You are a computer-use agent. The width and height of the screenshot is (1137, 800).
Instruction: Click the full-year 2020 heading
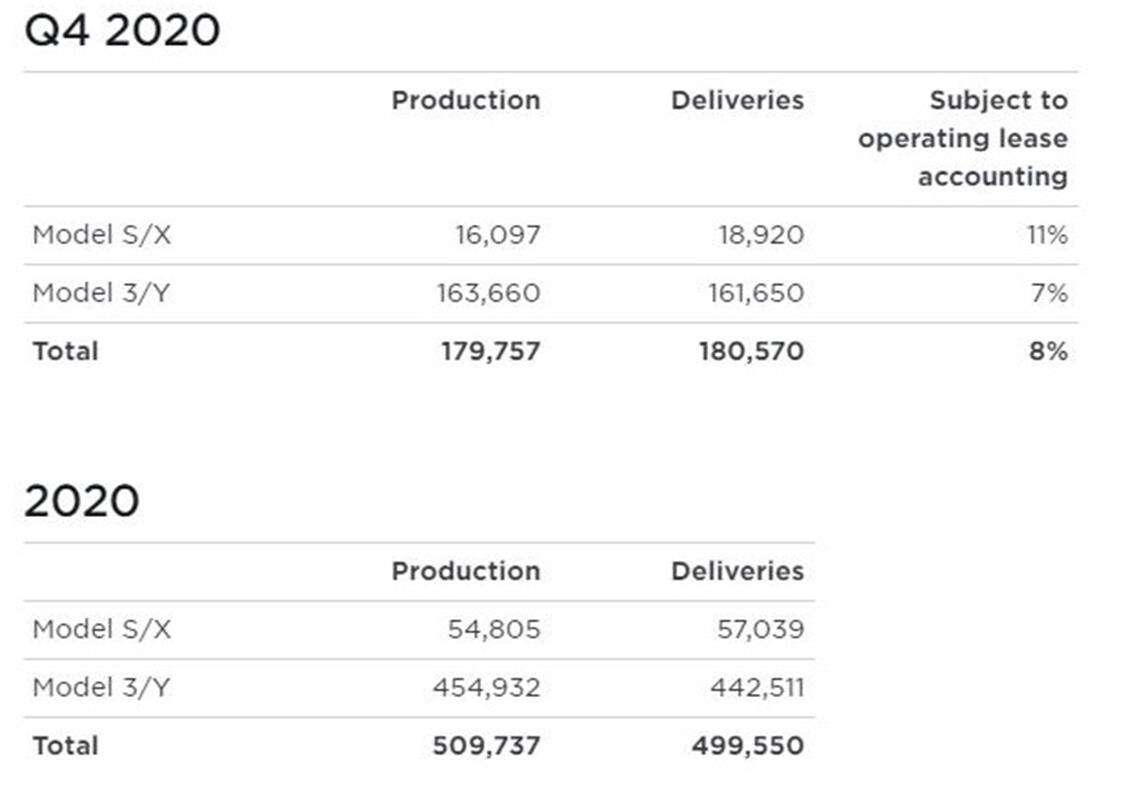pyautogui.click(x=82, y=500)
